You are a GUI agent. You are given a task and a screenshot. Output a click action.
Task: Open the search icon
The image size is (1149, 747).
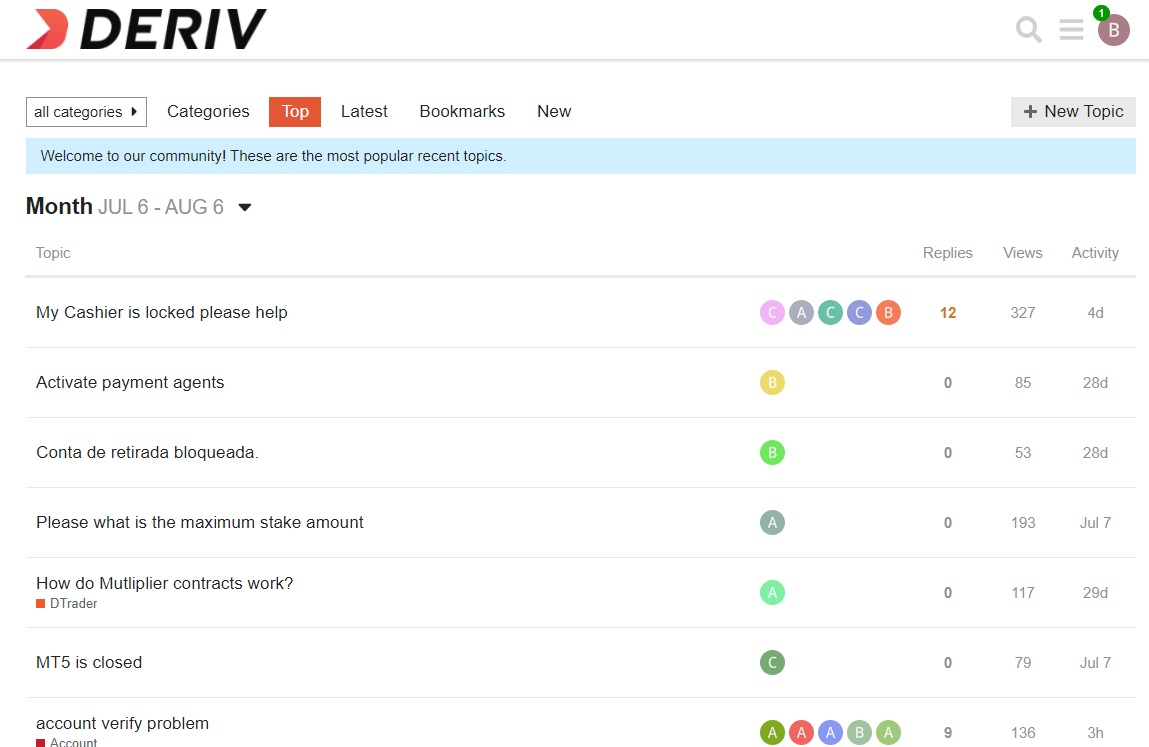pyautogui.click(x=1028, y=30)
